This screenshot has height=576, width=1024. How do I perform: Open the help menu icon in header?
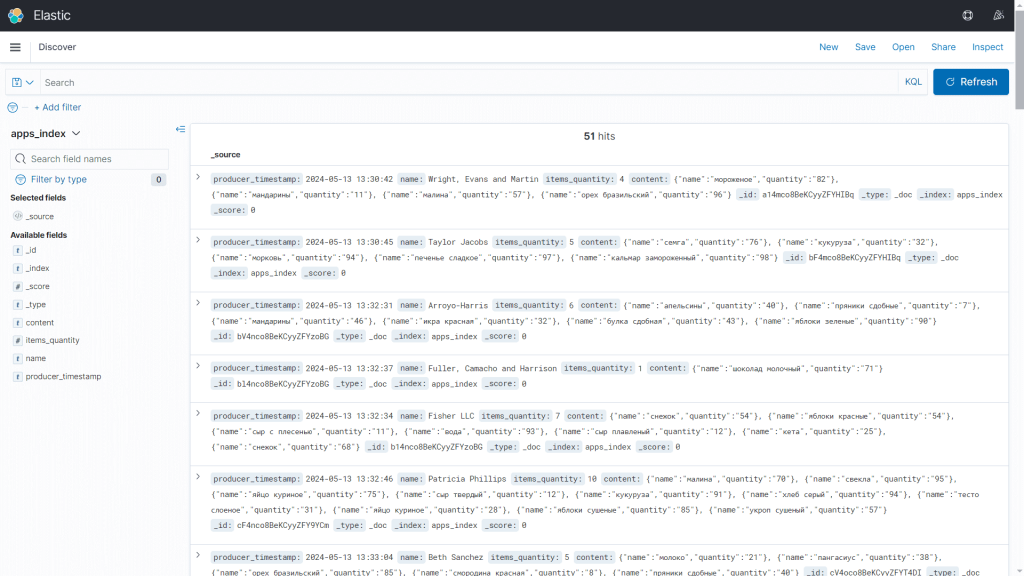coord(968,15)
